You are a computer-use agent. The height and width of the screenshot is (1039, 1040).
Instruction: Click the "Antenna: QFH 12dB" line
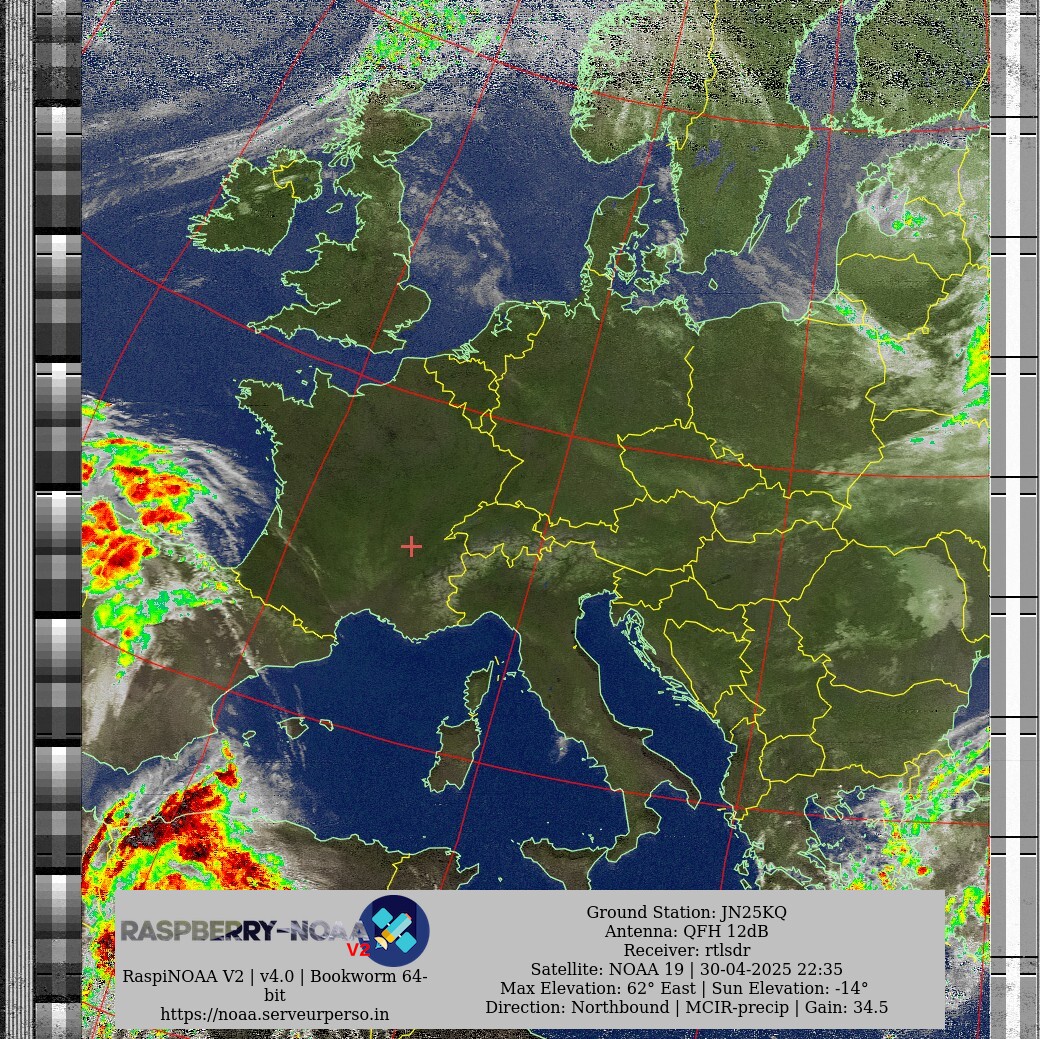(x=686, y=932)
